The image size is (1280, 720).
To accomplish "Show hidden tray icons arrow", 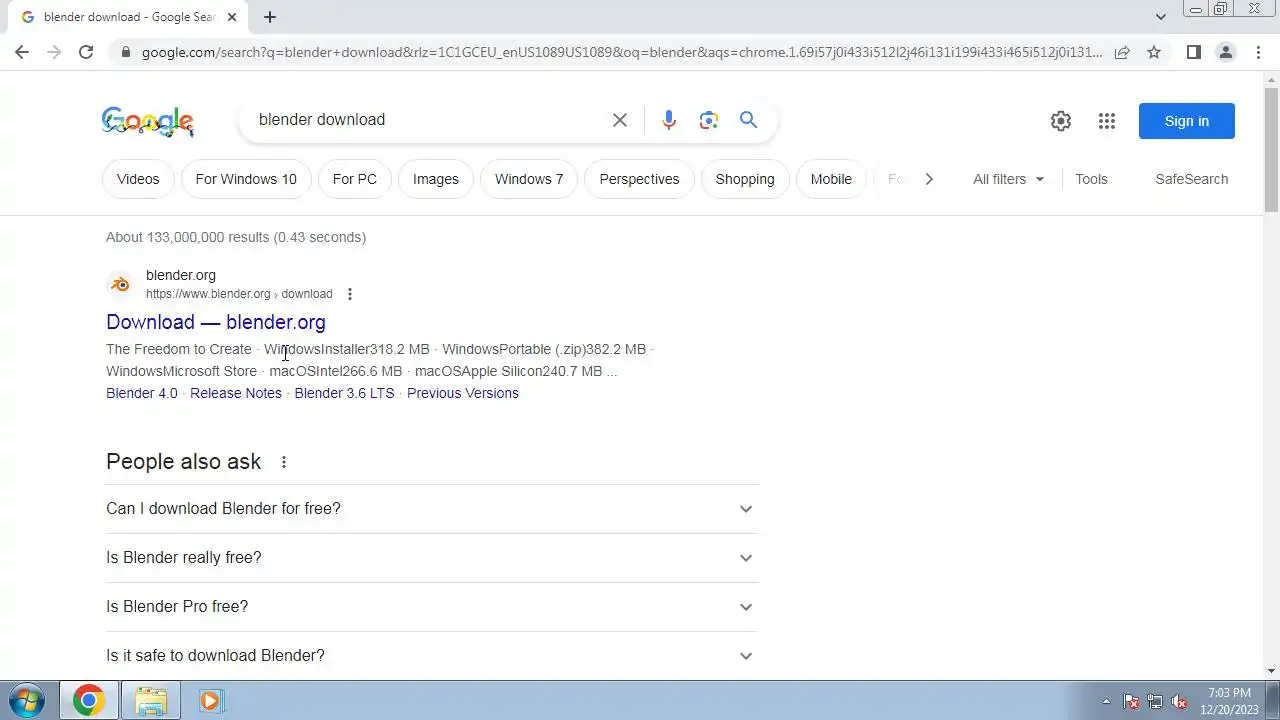I will click(1106, 702).
